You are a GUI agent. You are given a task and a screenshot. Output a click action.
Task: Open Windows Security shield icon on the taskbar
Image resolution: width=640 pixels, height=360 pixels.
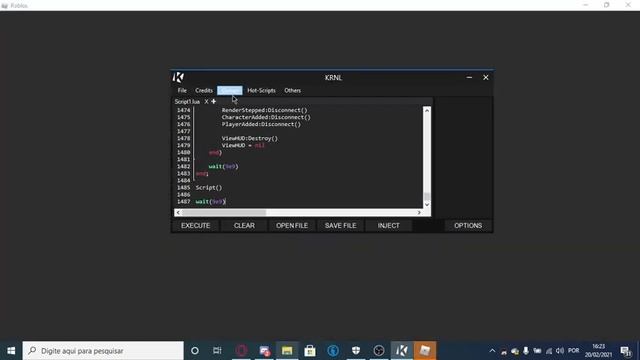pyautogui.click(x=356, y=351)
